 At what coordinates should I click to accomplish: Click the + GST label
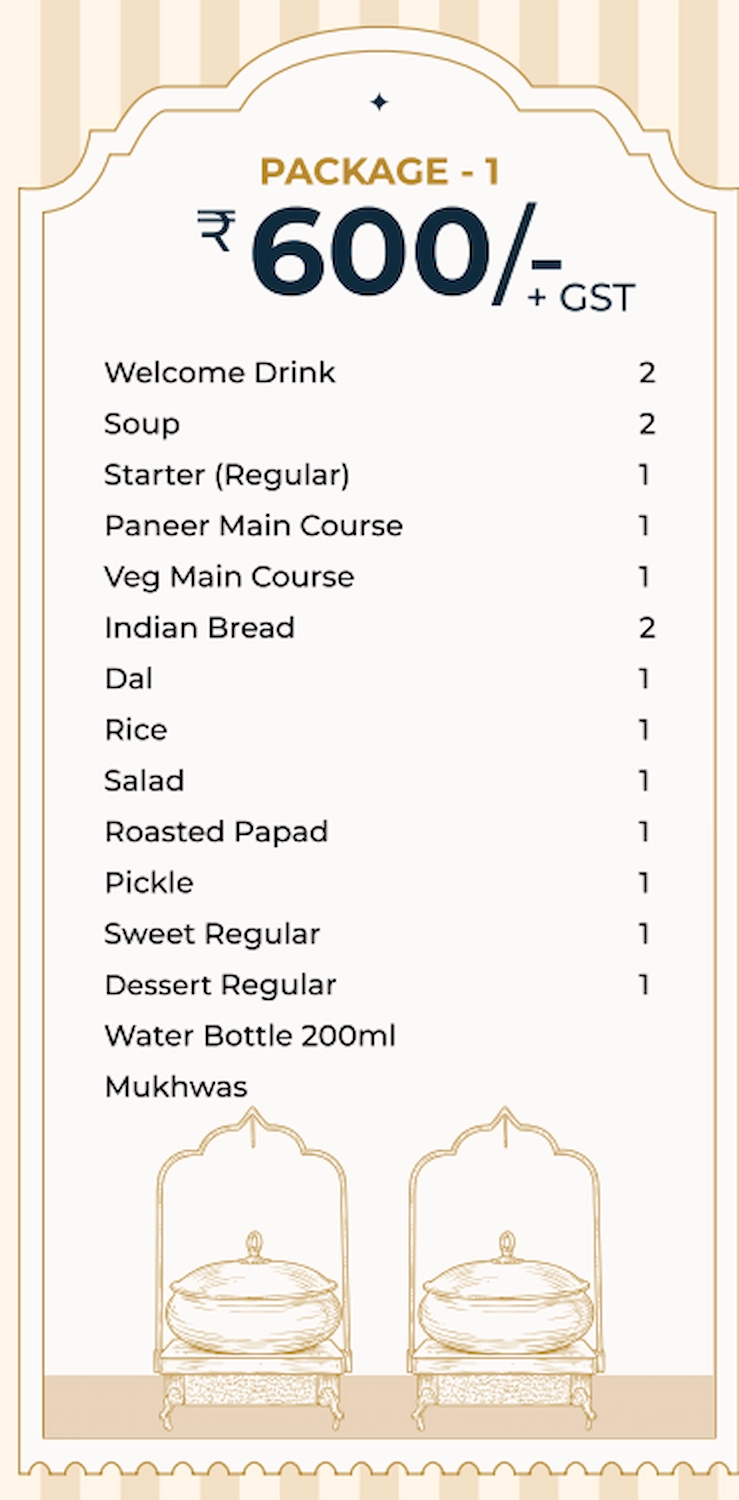click(581, 297)
